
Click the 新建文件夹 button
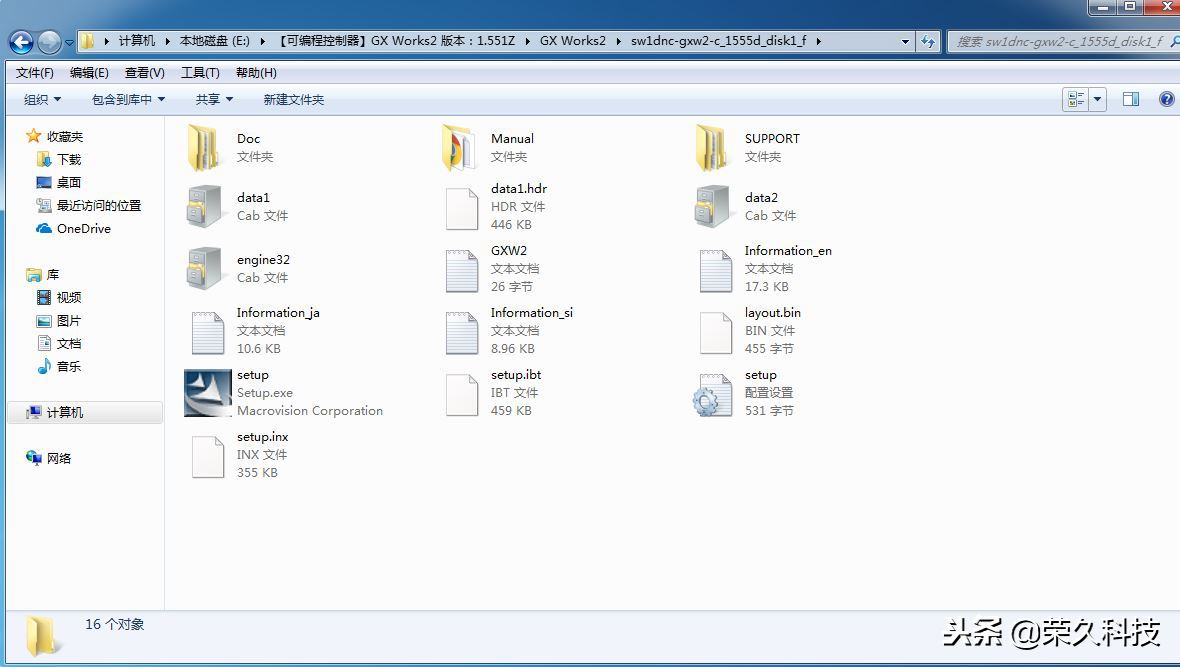click(x=294, y=99)
